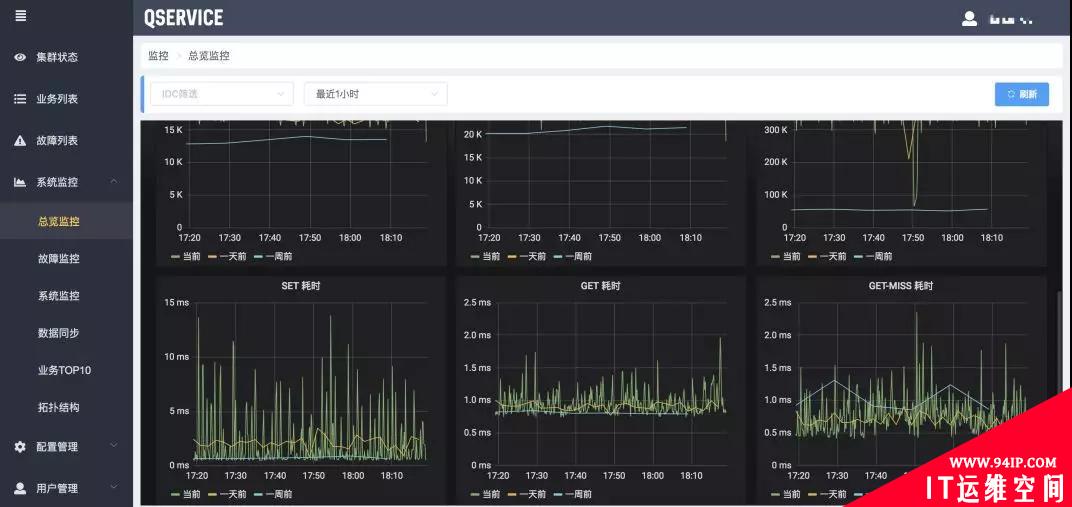
Task: Toggle 当前 legend in top-right chart
Action: pyautogui.click(x=786, y=256)
